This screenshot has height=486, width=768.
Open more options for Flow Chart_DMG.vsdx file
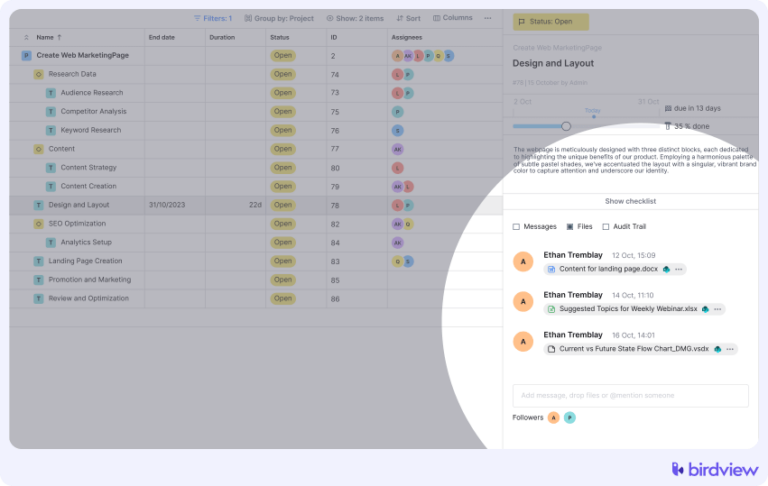click(x=729, y=349)
